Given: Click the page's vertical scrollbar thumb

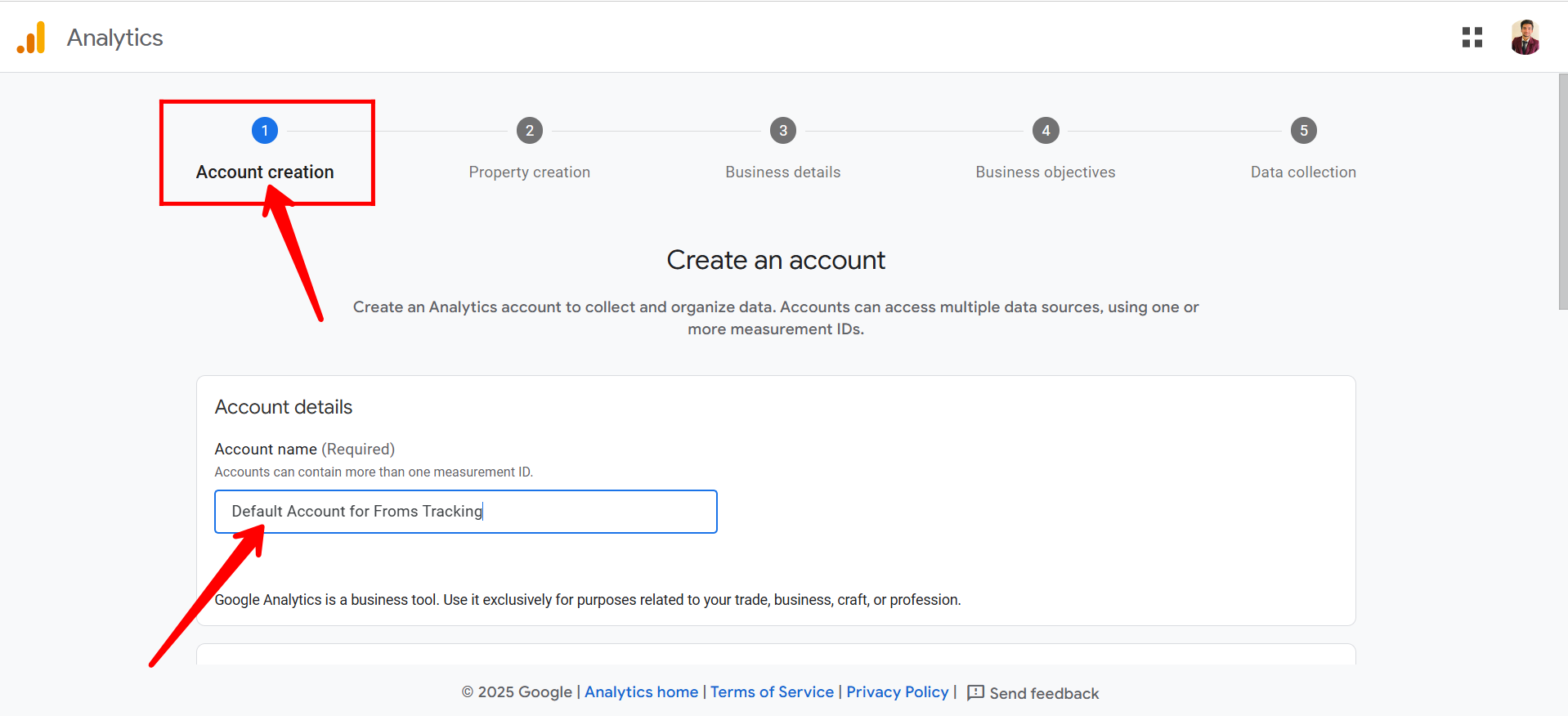Looking at the screenshot, I should pyautogui.click(x=1563, y=191).
